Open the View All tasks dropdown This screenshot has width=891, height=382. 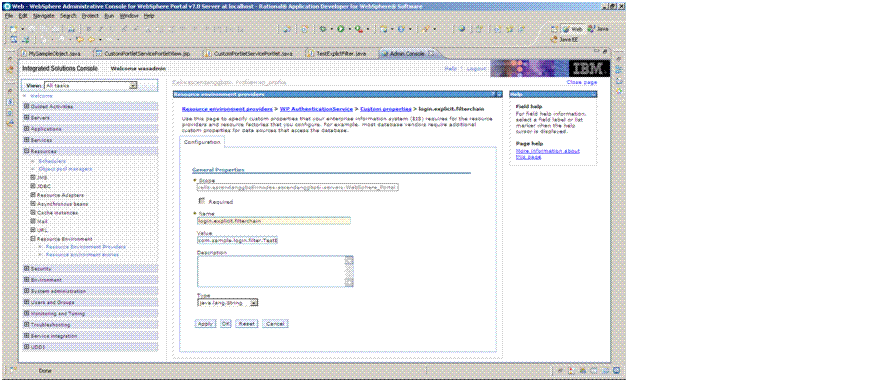click(x=133, y=86)
